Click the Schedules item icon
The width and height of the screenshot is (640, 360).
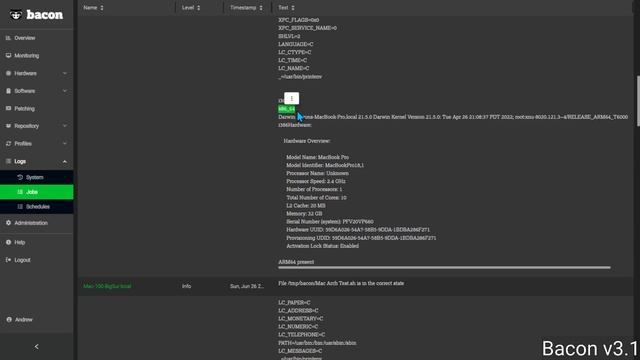coord(20,207)
